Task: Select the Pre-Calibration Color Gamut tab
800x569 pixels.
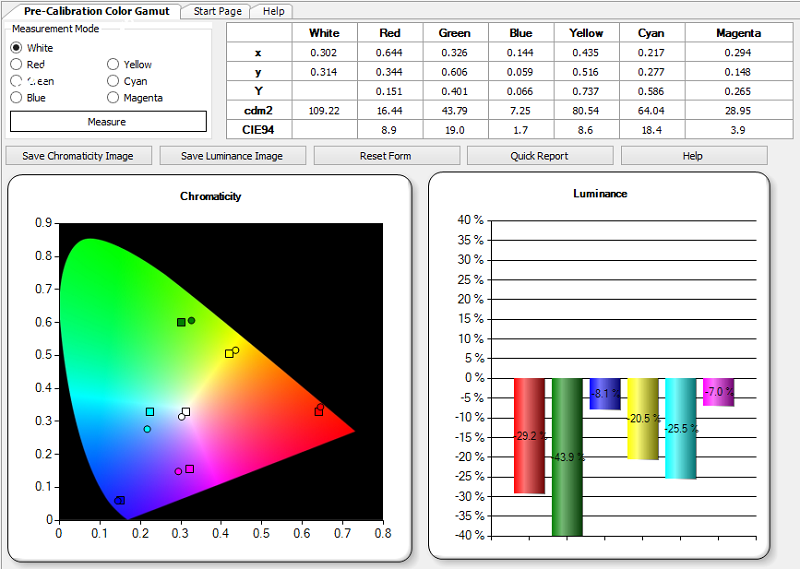Action: [x=96, y=11]
